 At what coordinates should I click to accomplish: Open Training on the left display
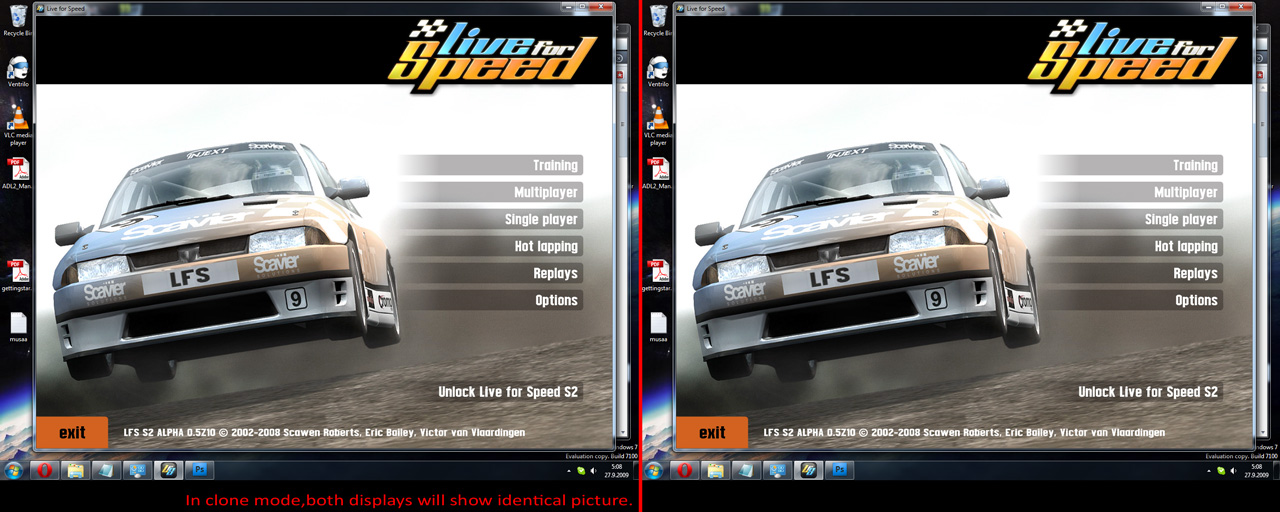point(490,165)
